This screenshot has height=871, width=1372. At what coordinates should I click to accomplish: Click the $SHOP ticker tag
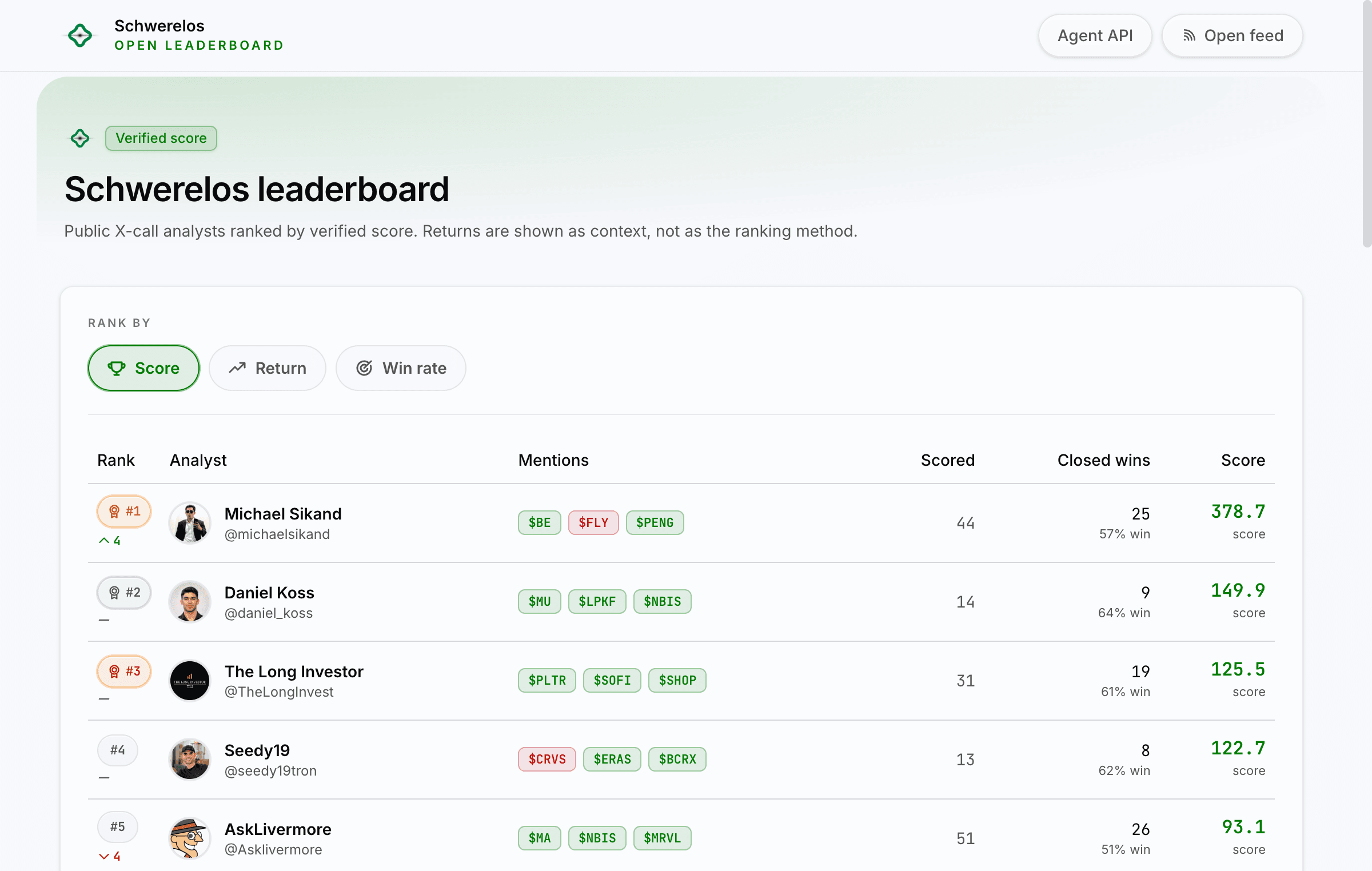tap(677, 680)
